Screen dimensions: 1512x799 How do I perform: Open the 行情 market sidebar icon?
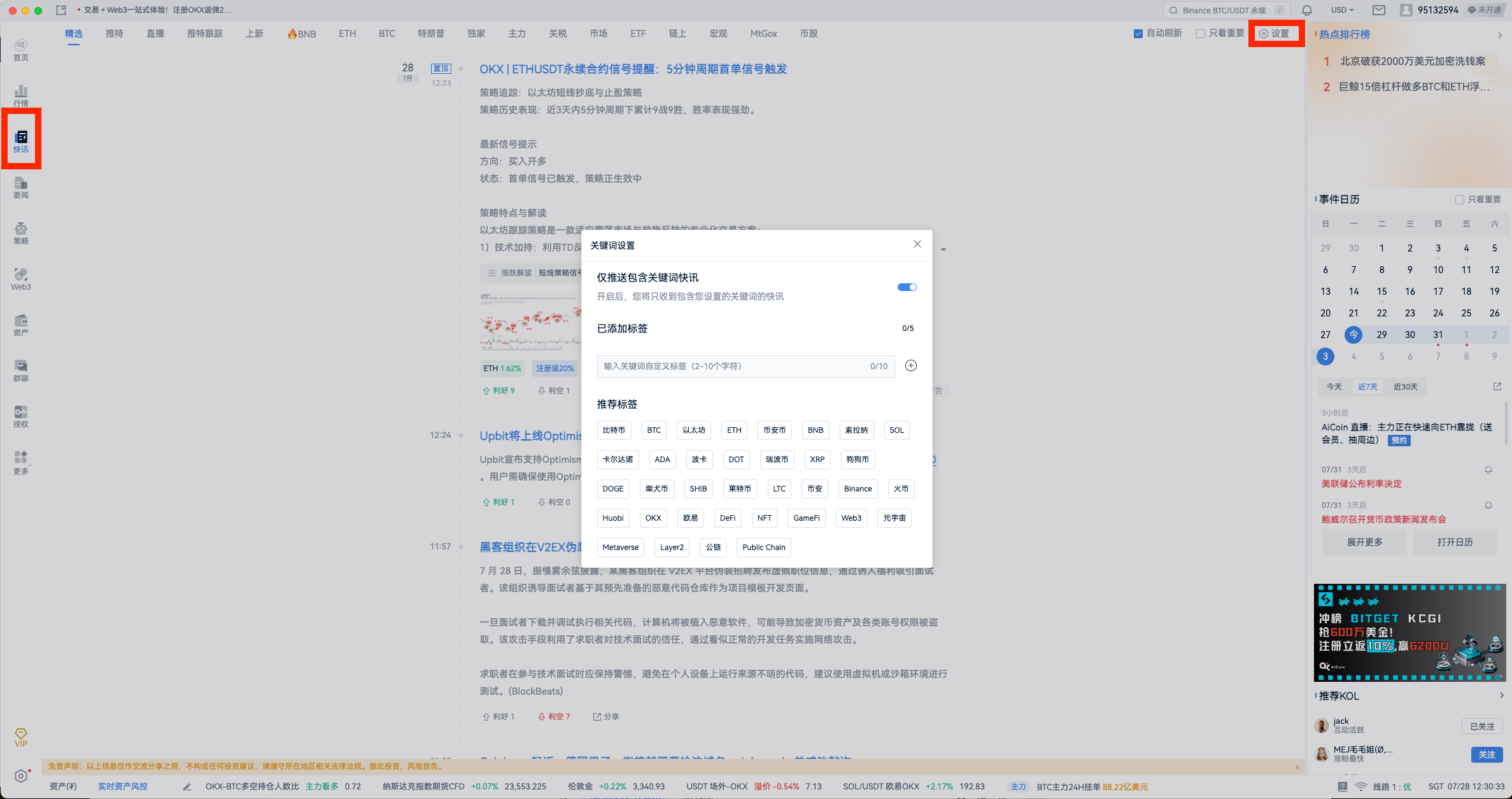click(x=21, y=95)
